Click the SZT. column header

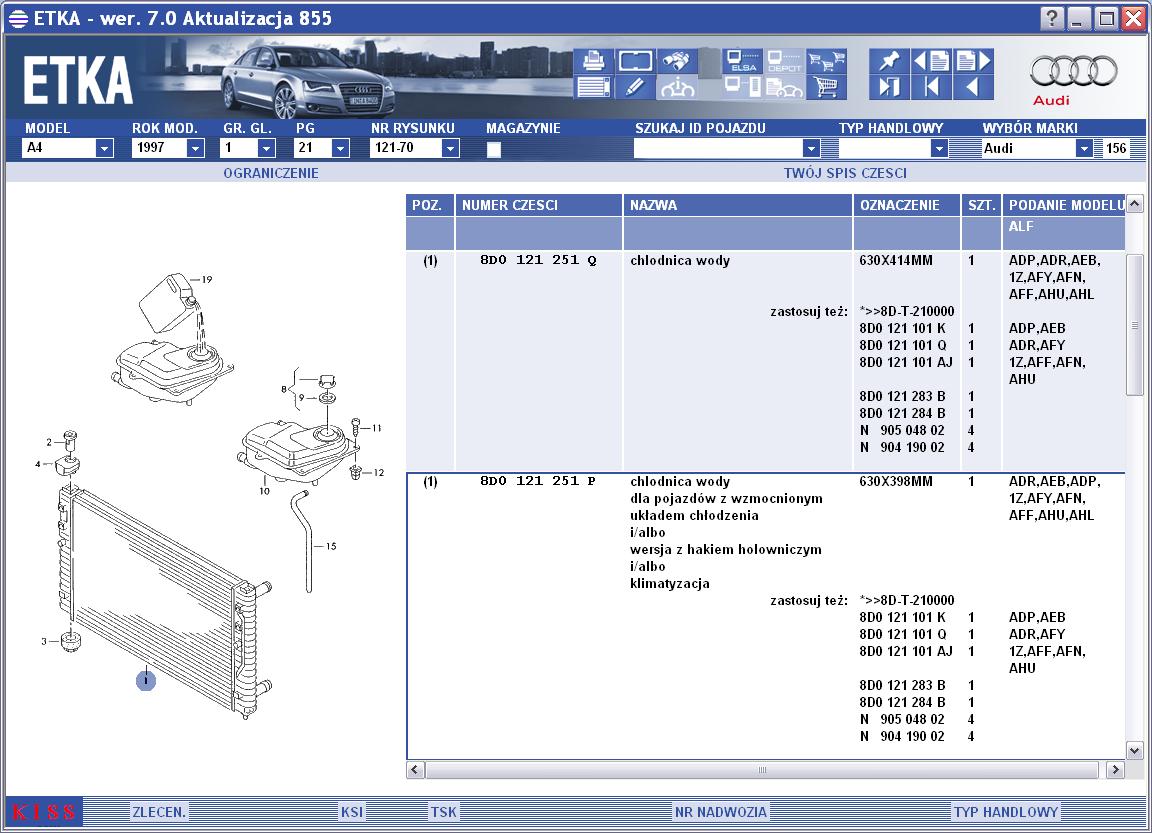click(x=981, y=206)
